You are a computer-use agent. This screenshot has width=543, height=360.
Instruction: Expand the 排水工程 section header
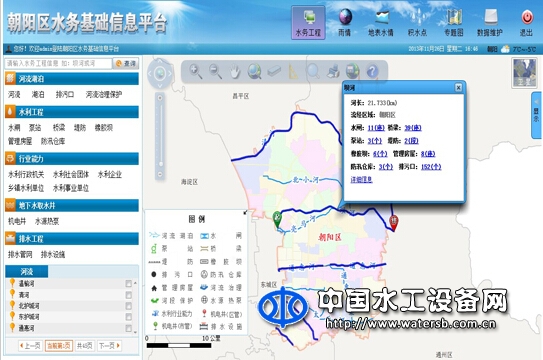point(72,238)
